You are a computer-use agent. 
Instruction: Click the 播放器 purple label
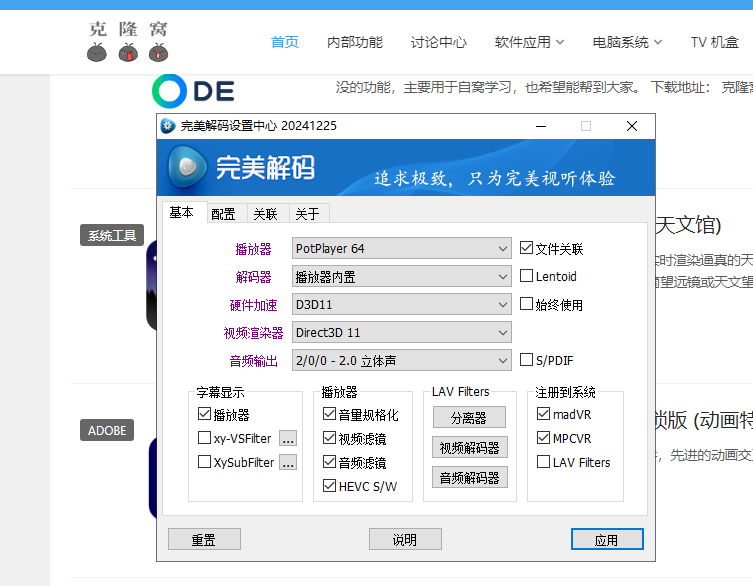tap(253, 249)
